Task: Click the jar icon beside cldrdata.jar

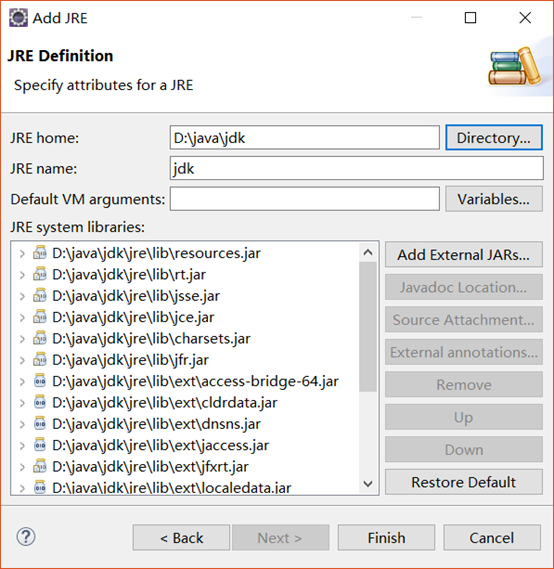Action: click(x=40, y=402)
